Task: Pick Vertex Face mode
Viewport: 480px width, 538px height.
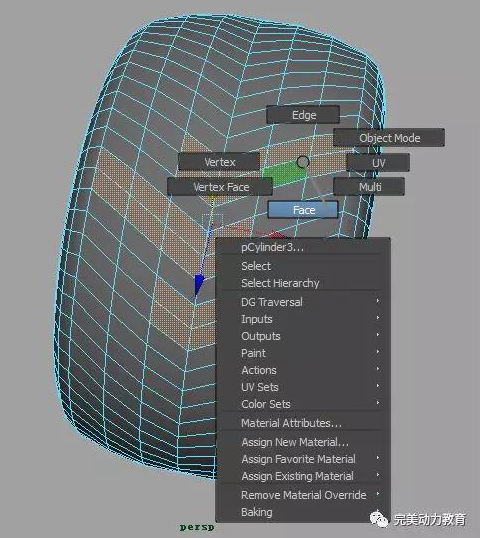Action: pyautogui.click(x=220, y=187)
